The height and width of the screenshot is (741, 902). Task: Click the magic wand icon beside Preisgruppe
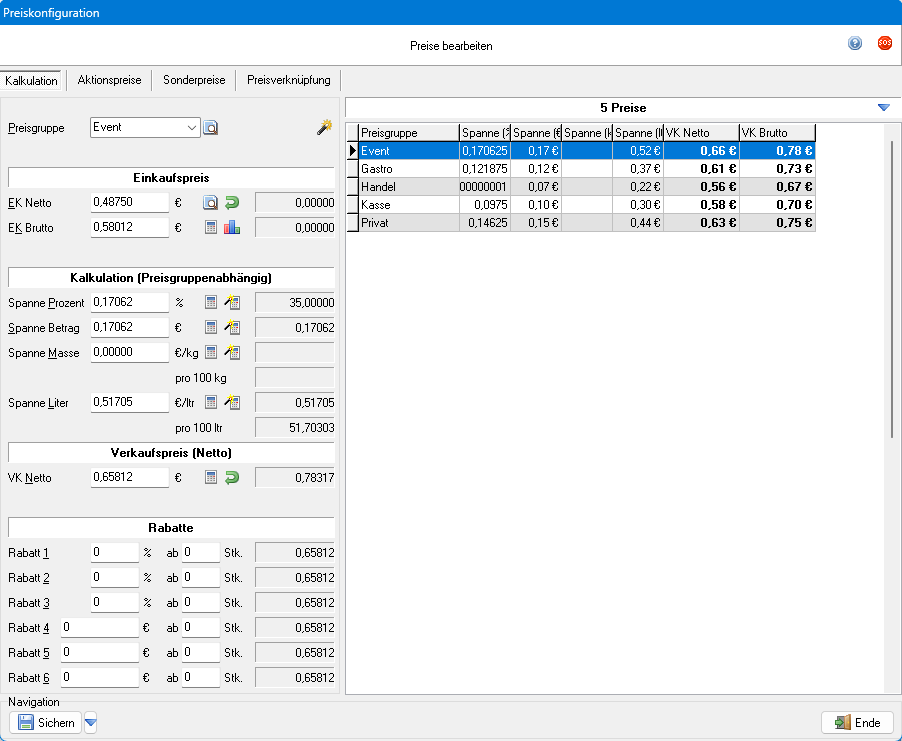pos(324,127)
